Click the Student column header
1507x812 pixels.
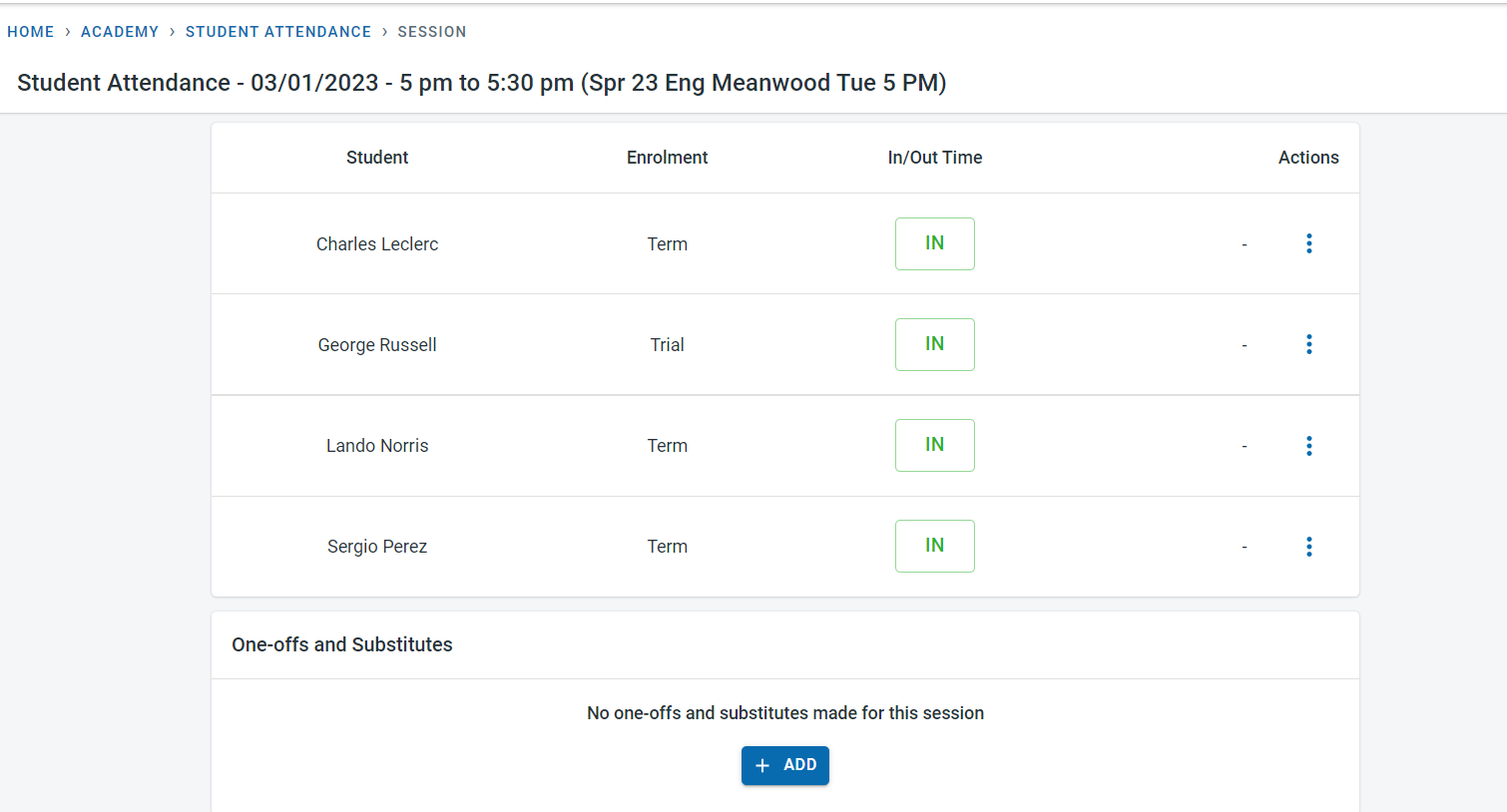[376, 158]
